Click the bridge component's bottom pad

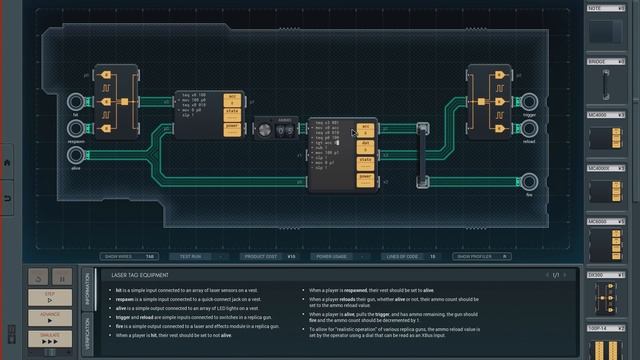422,182
